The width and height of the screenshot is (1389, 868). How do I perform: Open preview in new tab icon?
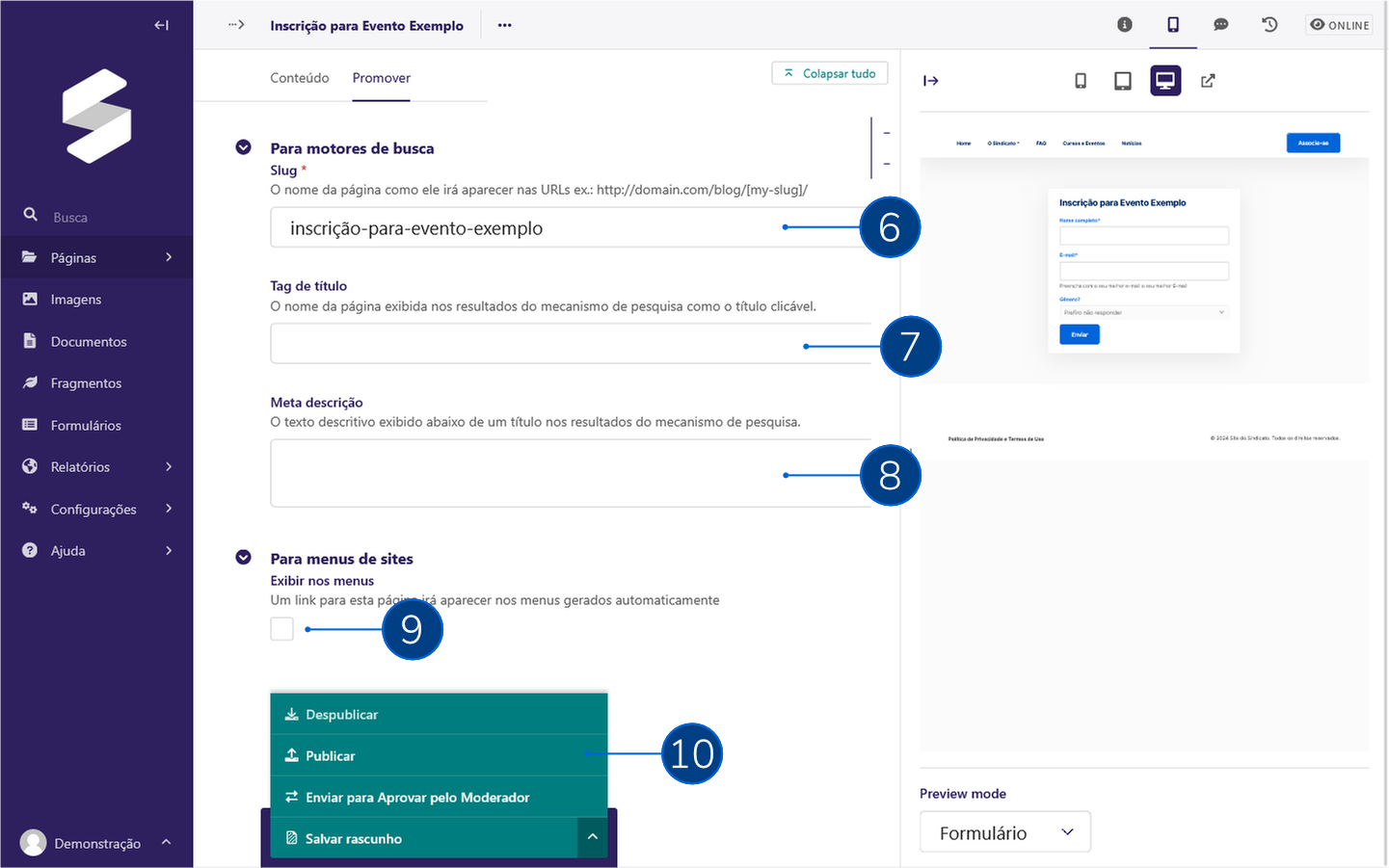coord(1208,81)
